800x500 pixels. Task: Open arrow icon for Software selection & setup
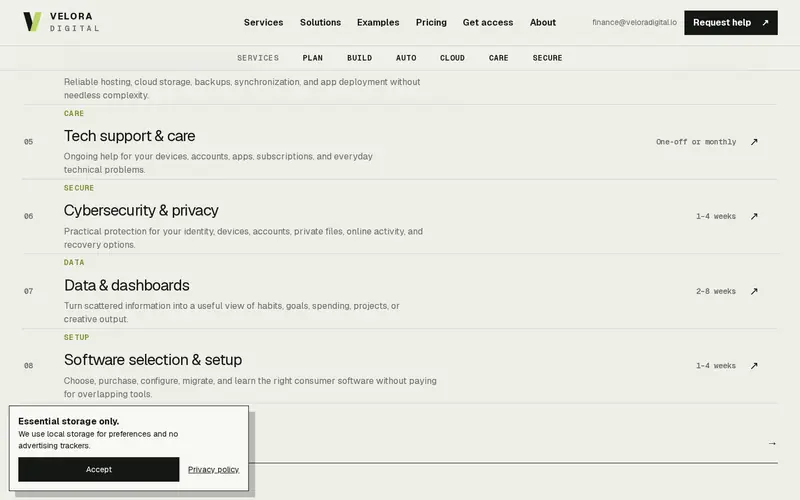click(x=754, y=366)
